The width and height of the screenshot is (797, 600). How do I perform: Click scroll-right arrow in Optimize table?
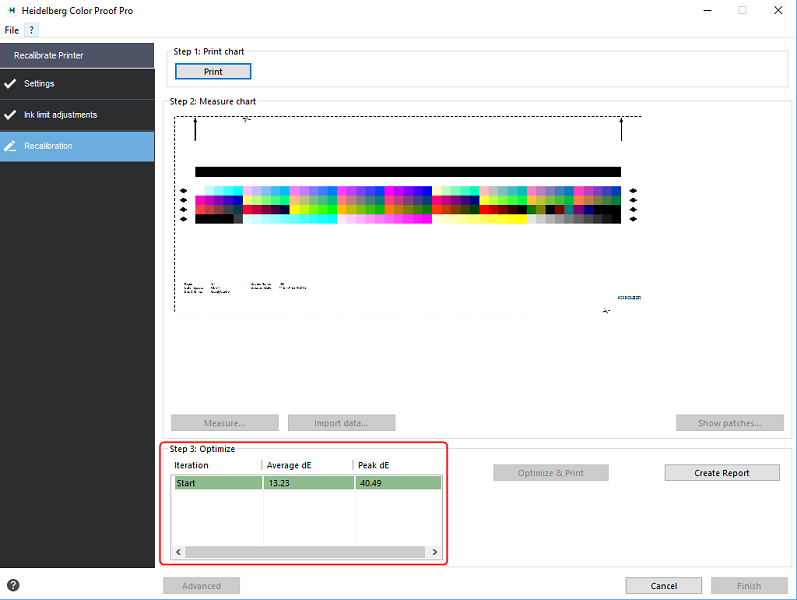pos(435,552)
